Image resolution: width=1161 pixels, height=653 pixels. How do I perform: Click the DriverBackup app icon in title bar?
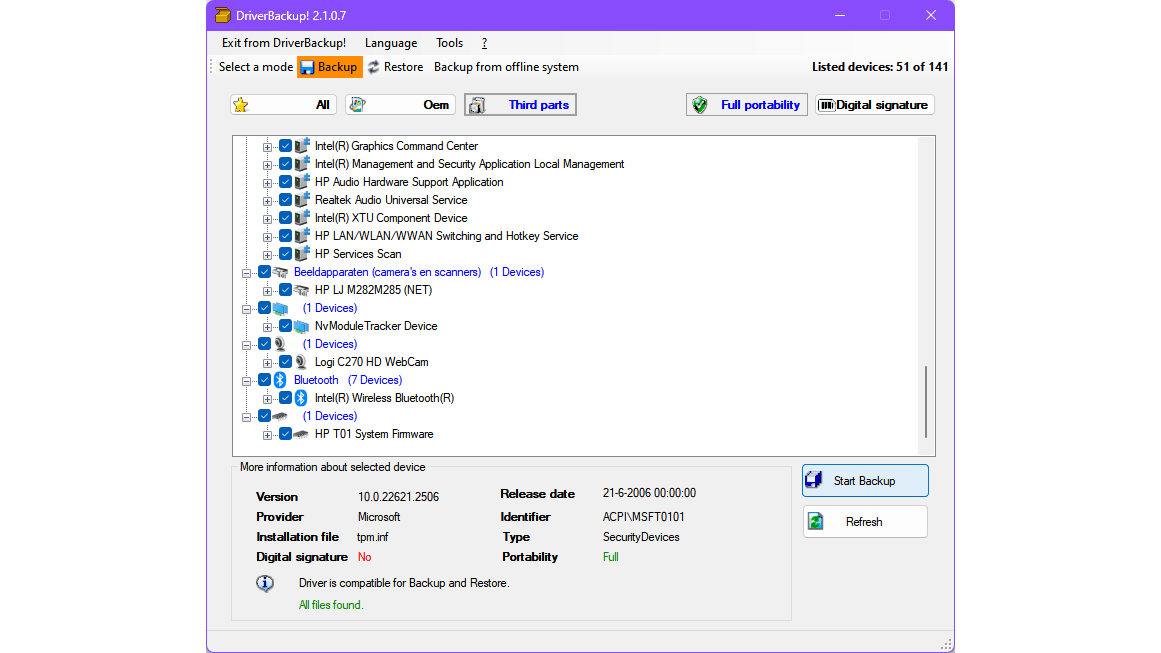[x=222, y=16]
